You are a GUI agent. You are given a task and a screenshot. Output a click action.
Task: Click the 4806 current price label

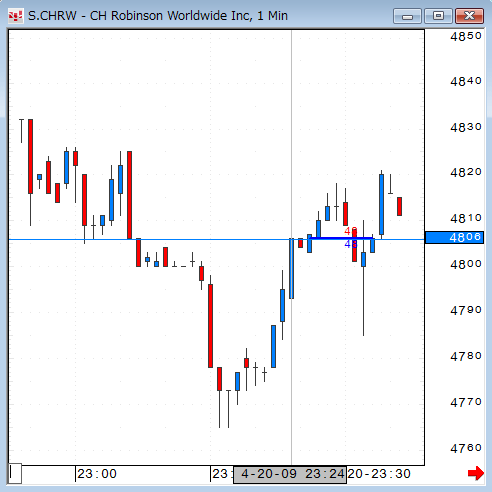click(454, 237)
